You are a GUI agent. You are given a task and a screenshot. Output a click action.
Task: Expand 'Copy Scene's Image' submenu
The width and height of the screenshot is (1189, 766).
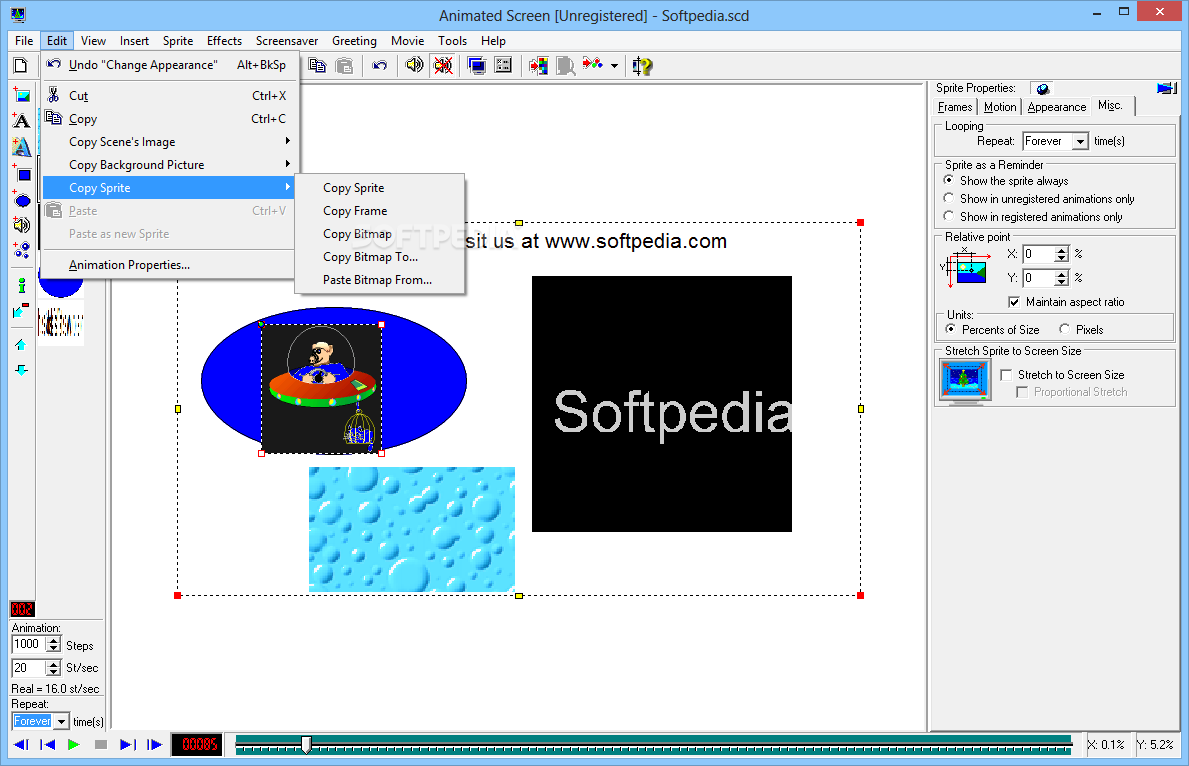(x=170, y=142)
